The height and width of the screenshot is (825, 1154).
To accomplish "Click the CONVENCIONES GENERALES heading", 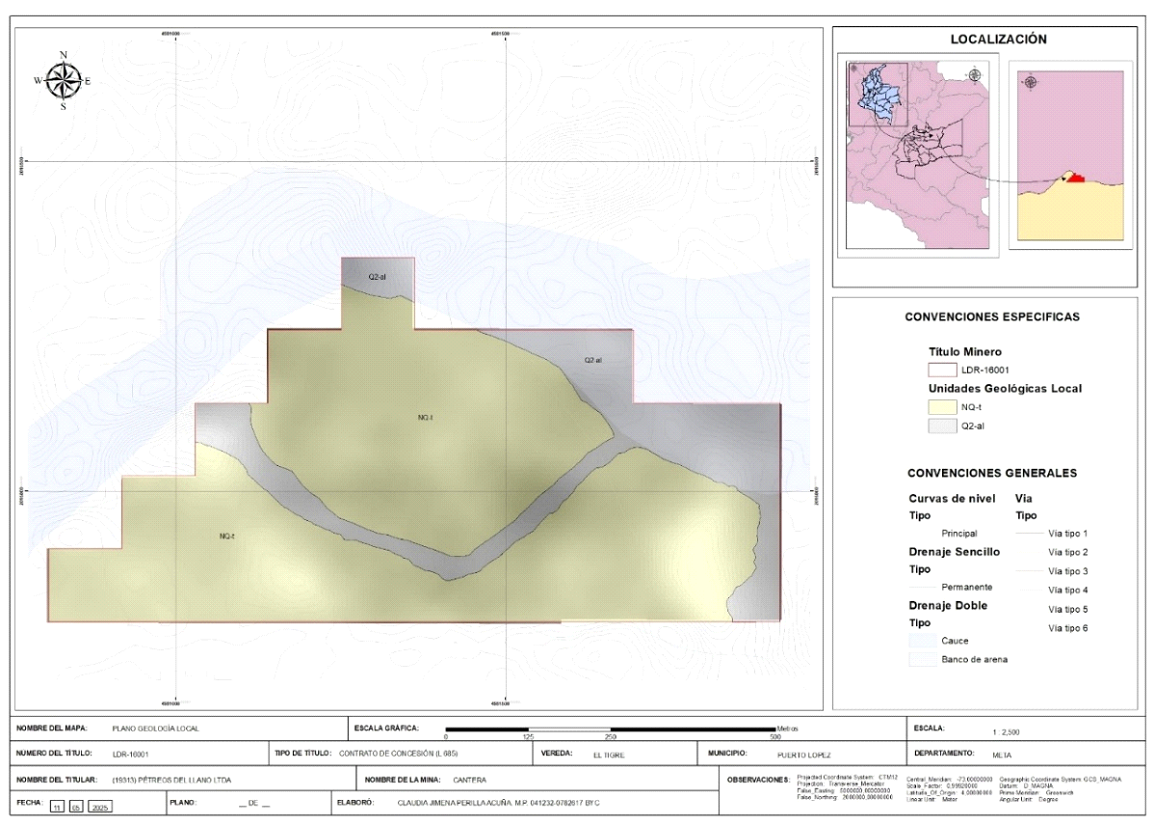I will [993, 471].
